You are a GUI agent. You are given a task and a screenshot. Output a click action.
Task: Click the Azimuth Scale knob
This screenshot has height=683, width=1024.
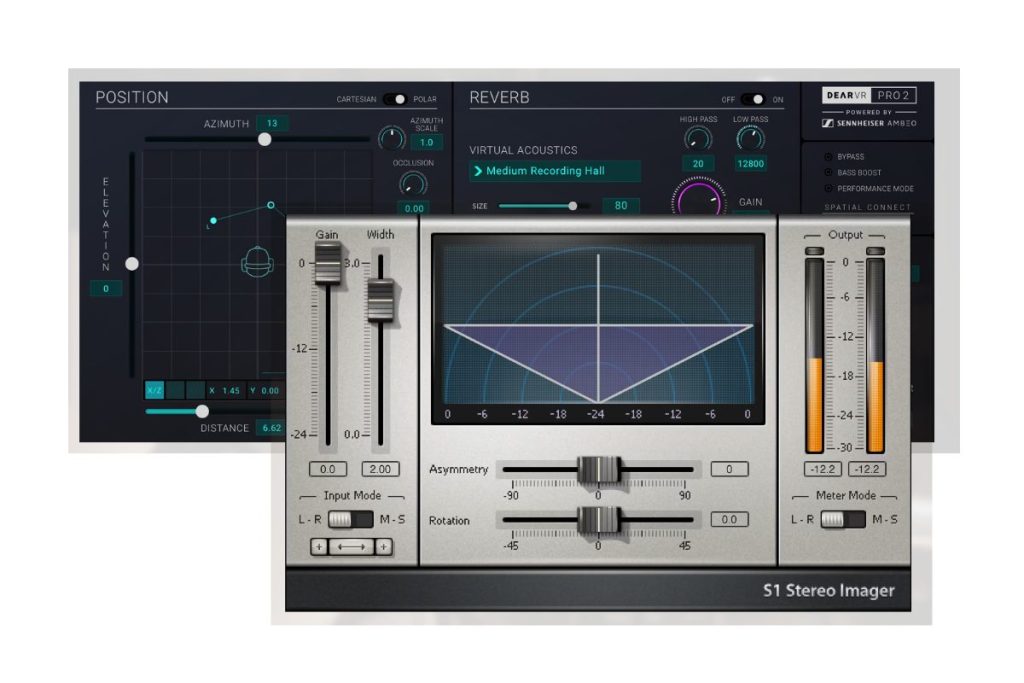[391, 138]
